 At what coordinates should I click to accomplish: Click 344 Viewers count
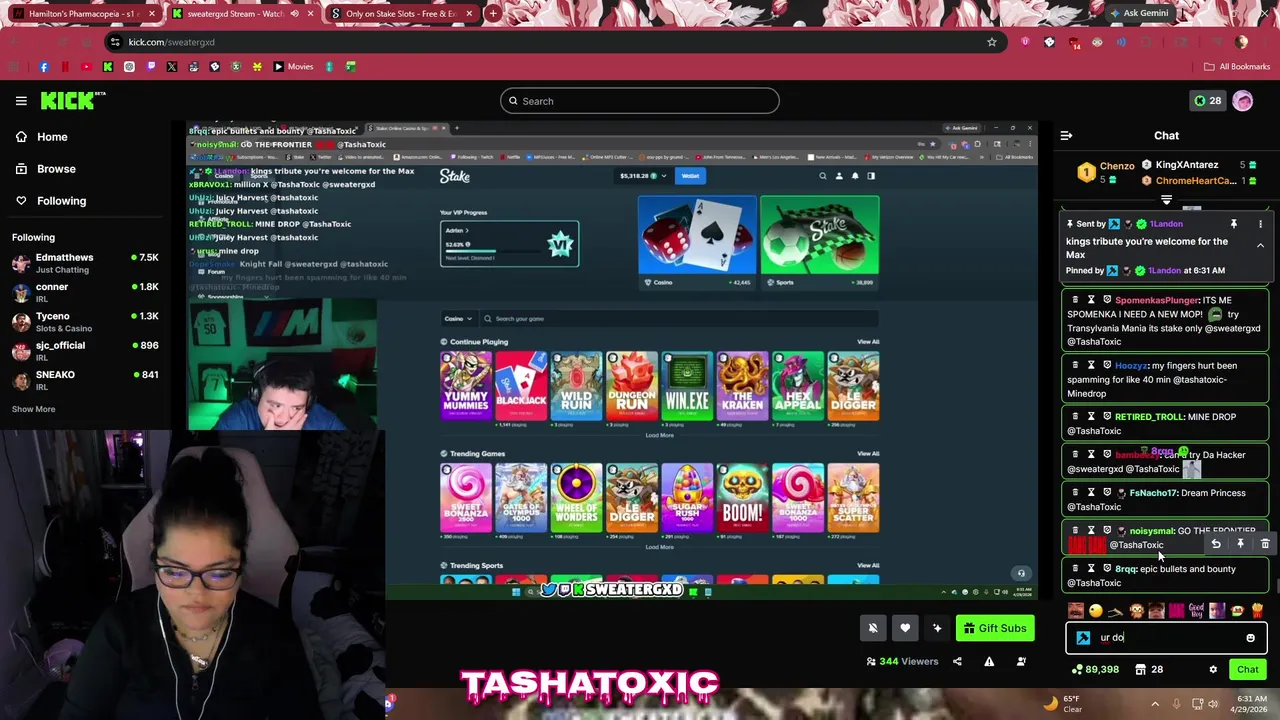(904, 661)
